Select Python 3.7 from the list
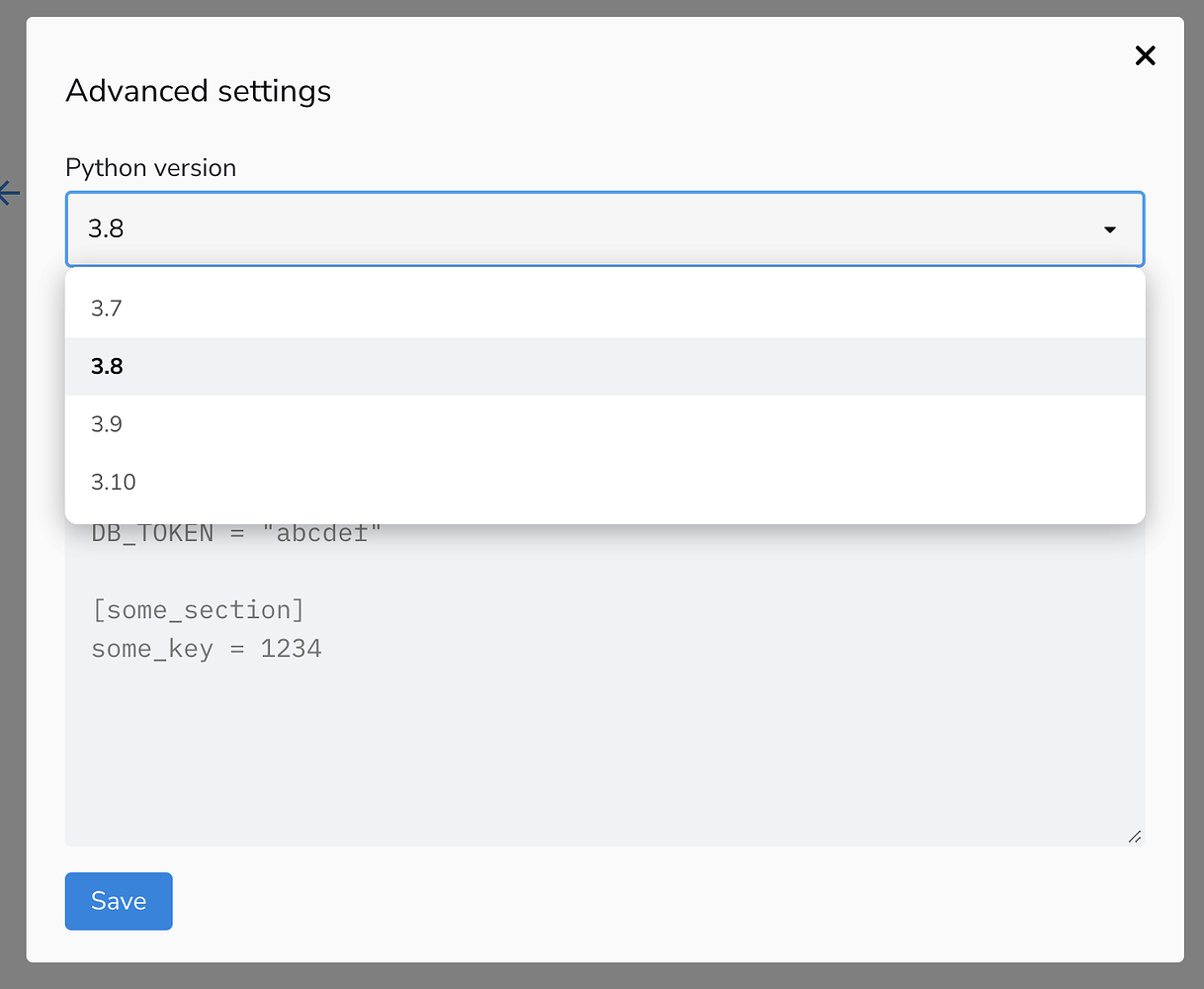 tap(107, 309)
